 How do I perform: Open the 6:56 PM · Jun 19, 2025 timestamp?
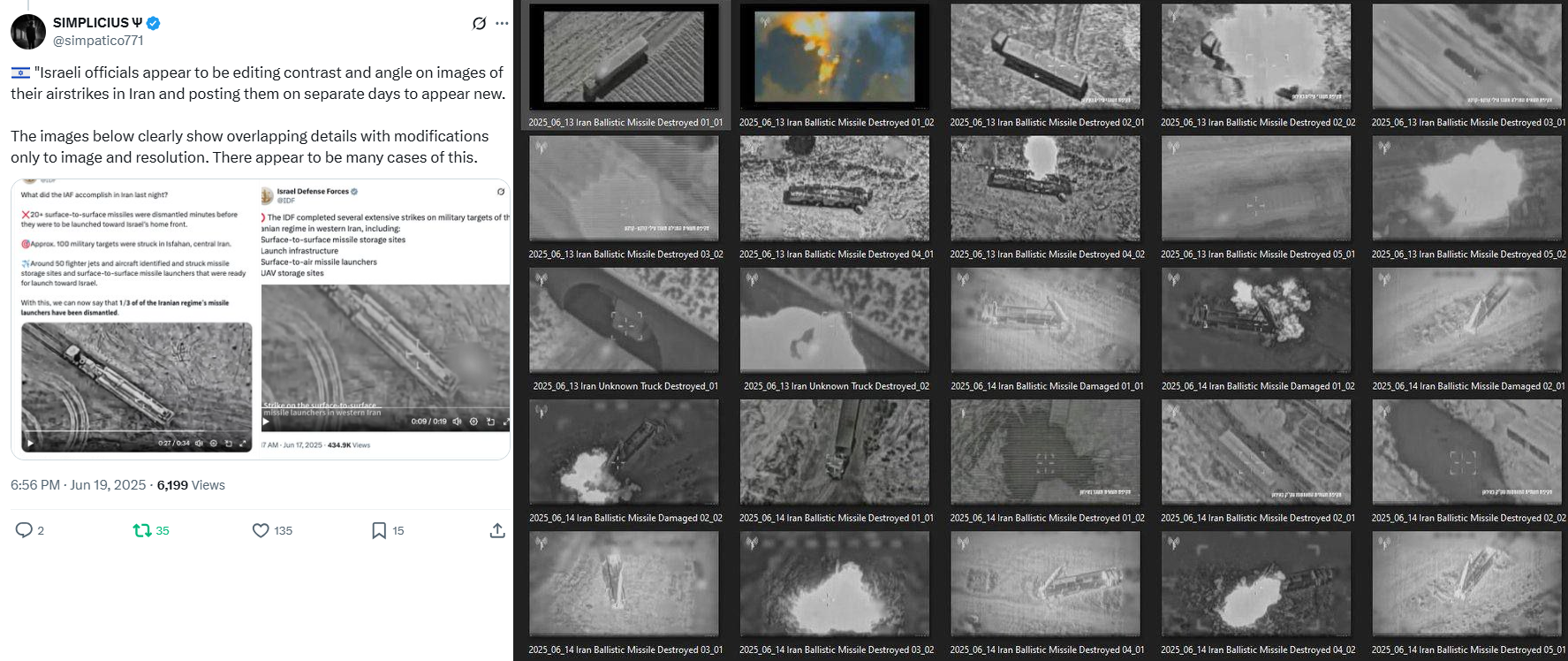(79, 485)
